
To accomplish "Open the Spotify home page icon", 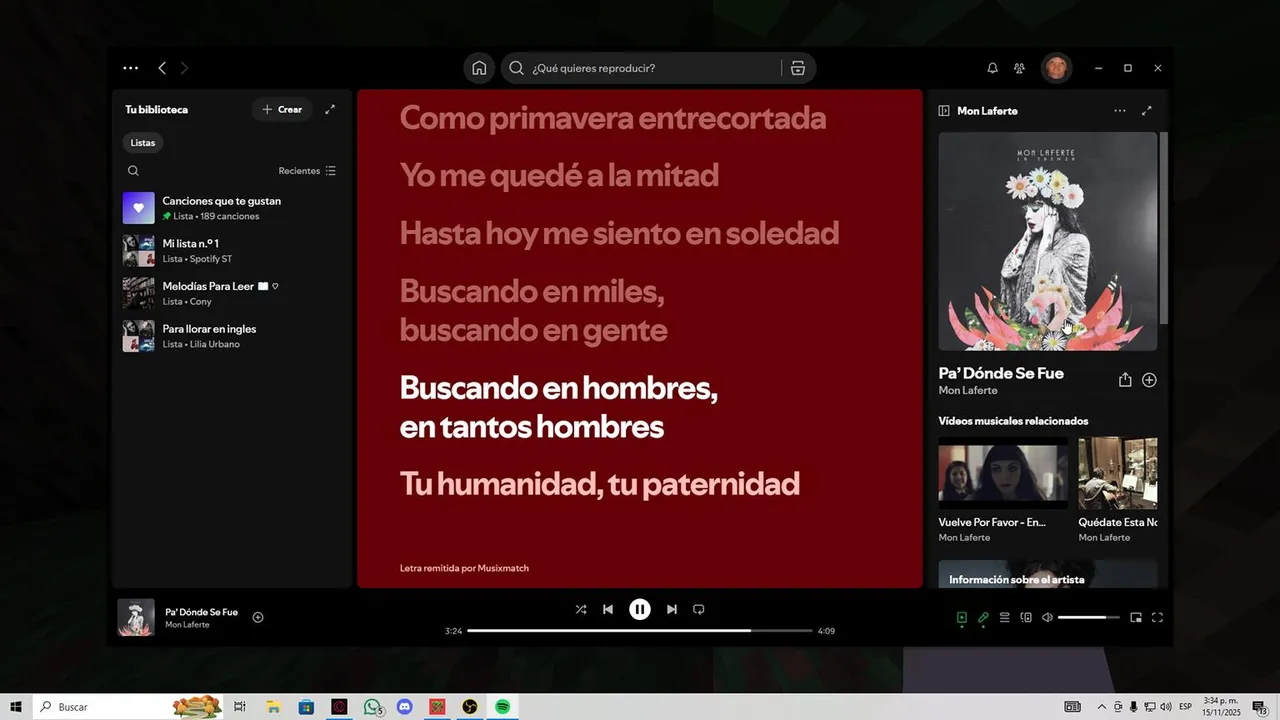I will [x=479, y=68].
